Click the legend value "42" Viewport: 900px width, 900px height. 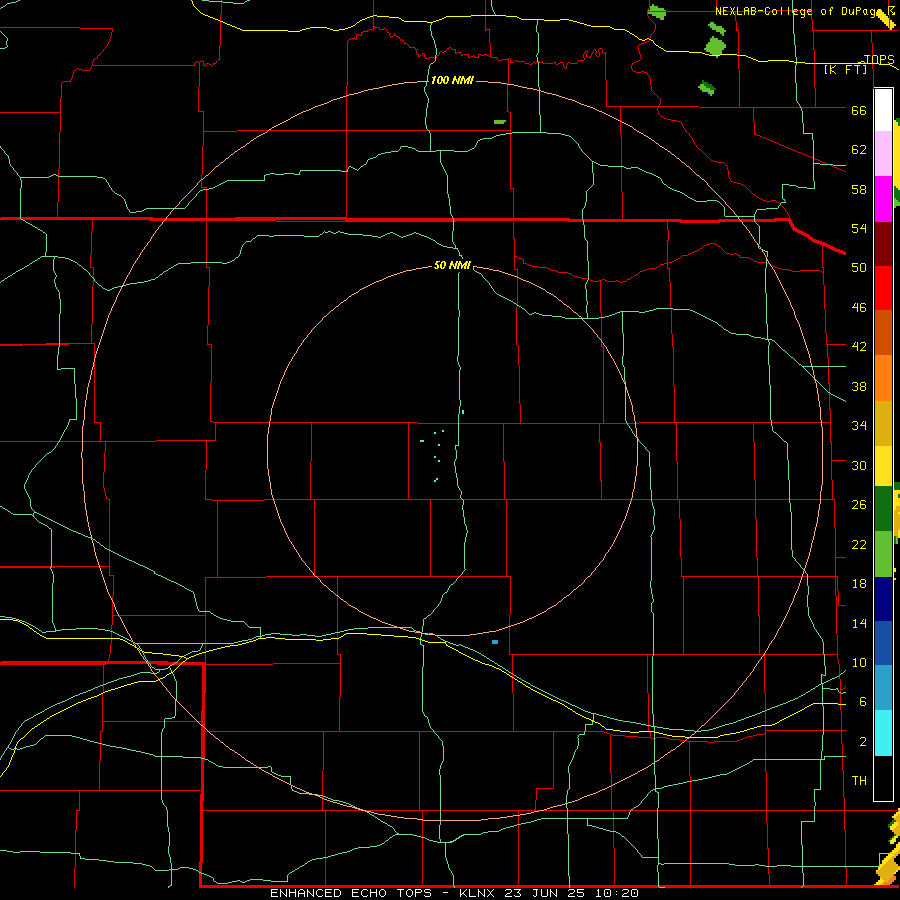point(859,346)
